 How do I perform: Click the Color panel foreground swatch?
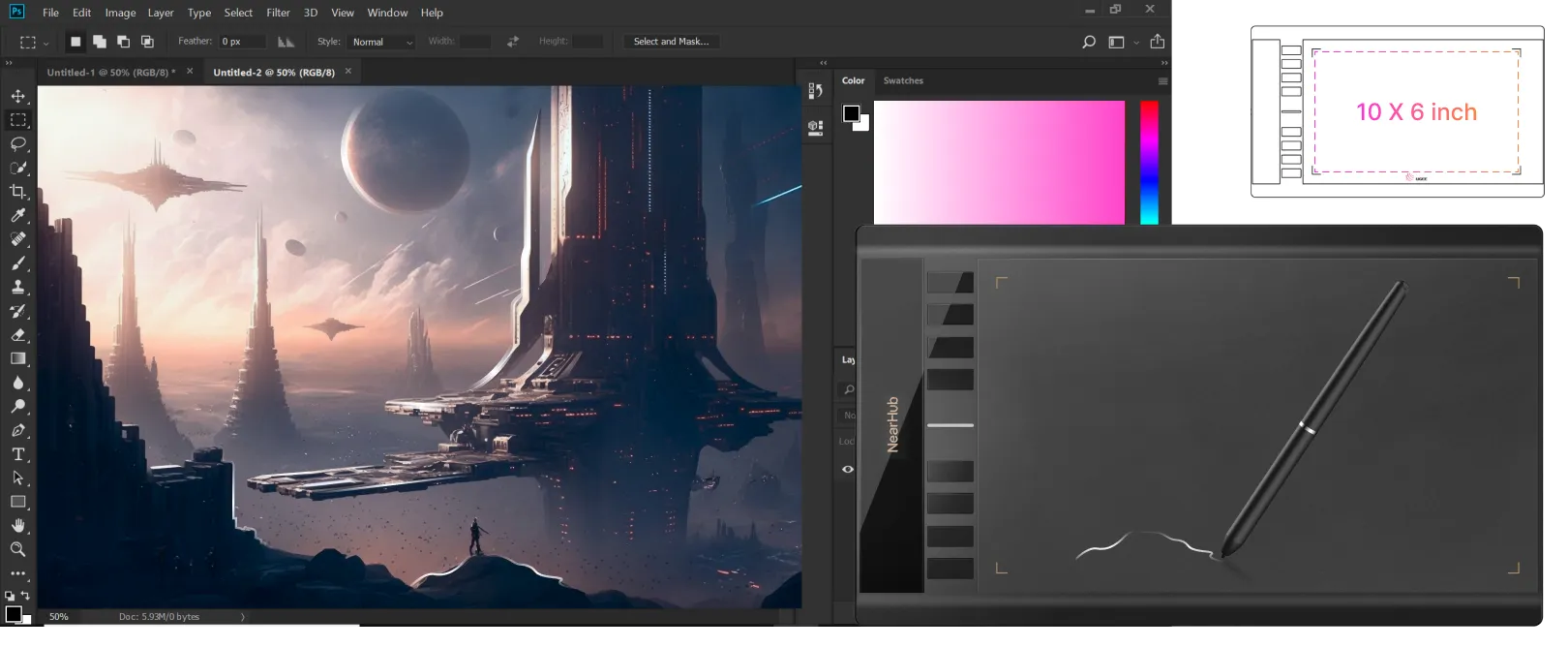click(x=851, y=113)
